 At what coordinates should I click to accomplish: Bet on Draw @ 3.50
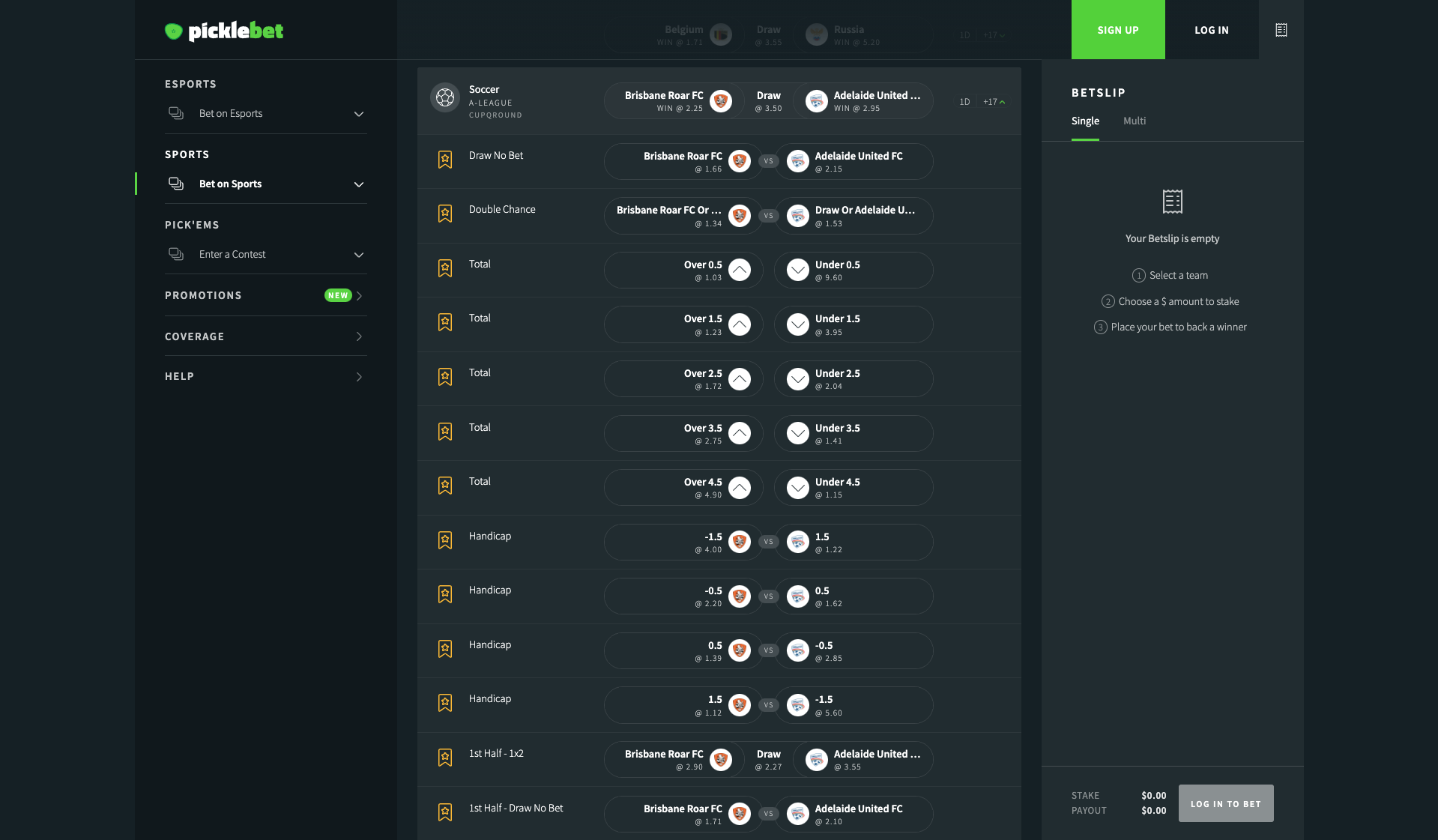[x=768, y=101]
